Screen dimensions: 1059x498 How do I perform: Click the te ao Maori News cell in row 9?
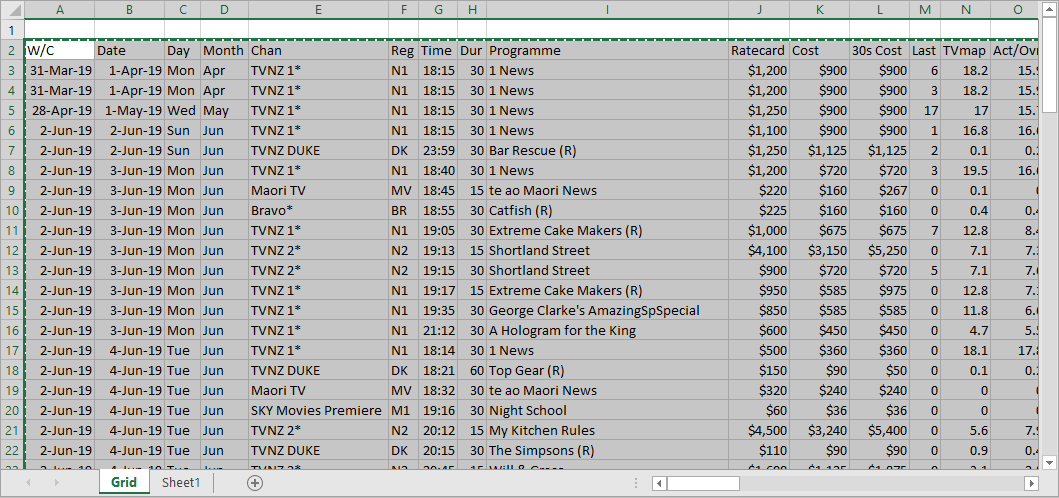607,190
